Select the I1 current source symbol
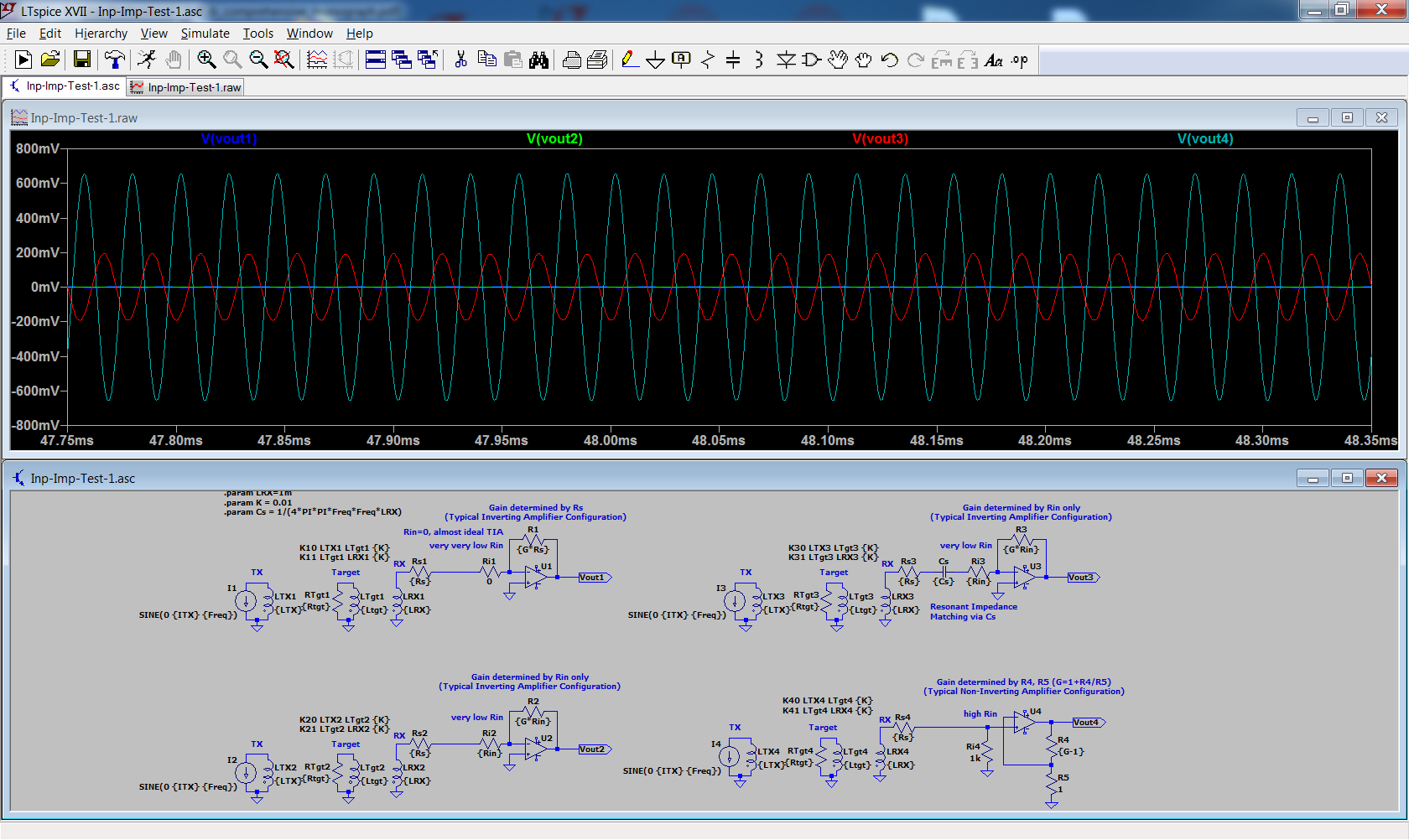 point(246,601)
